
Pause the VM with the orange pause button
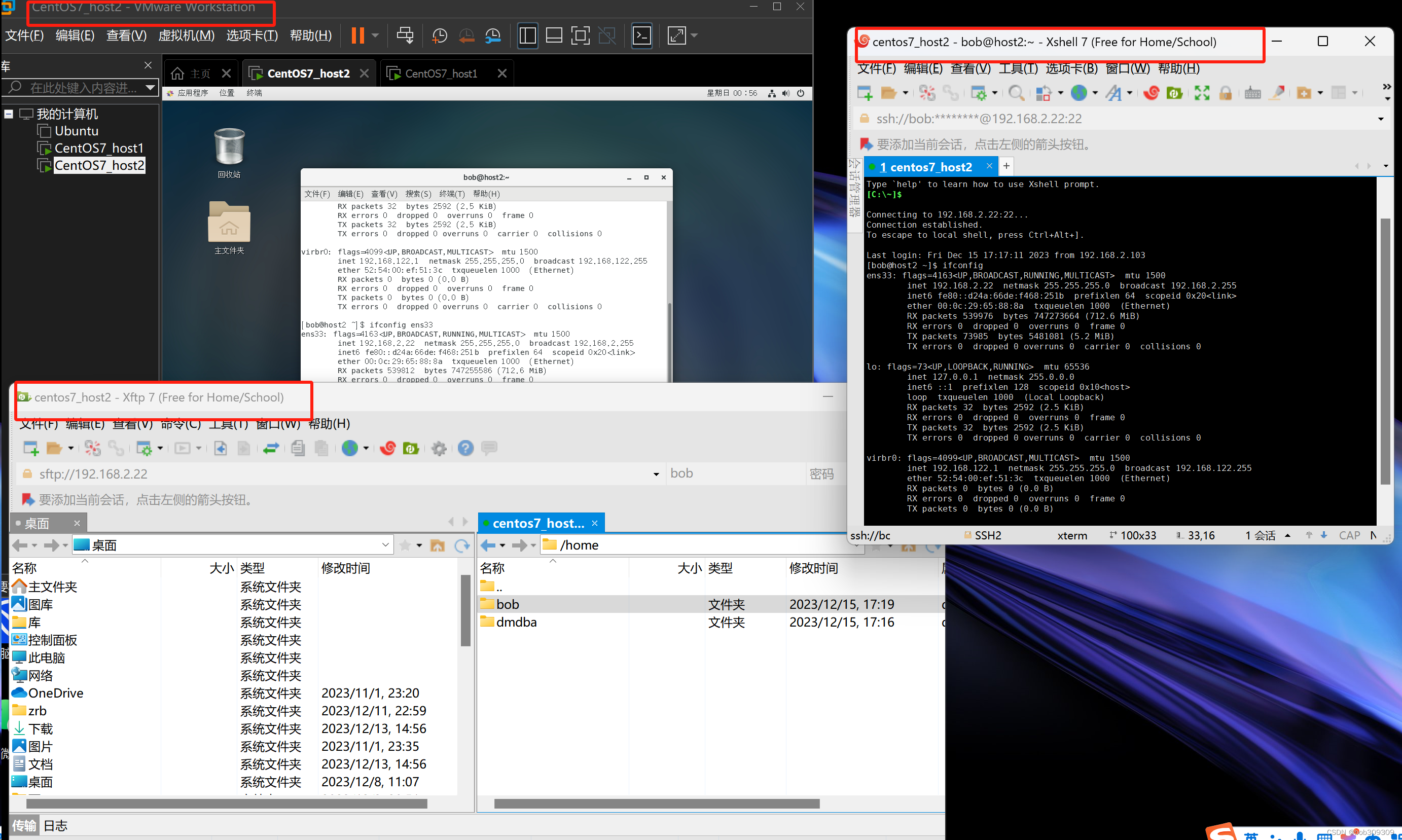pyautogui.click(x=357, y=35)
